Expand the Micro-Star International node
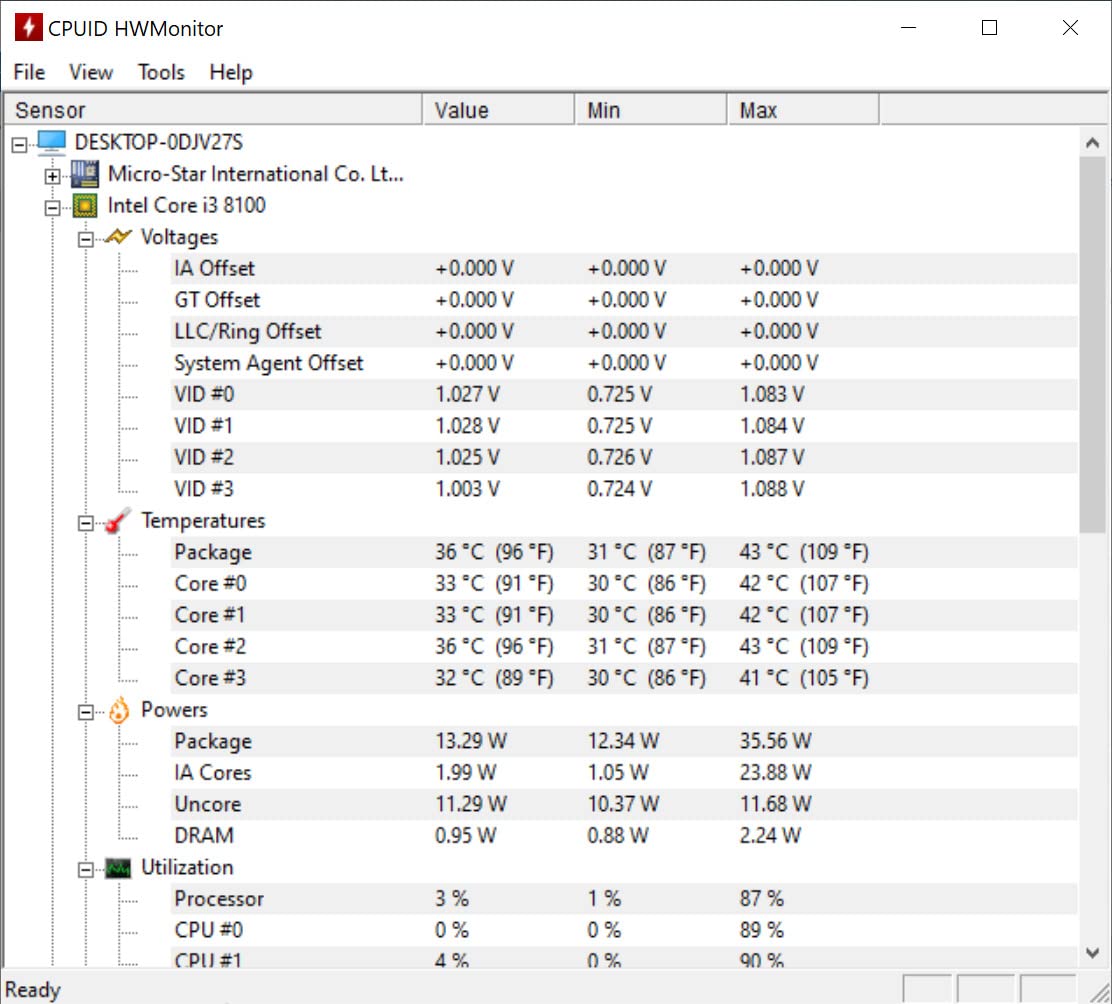The height and width of the screenshot is (1004, 1112). point(52,176)
